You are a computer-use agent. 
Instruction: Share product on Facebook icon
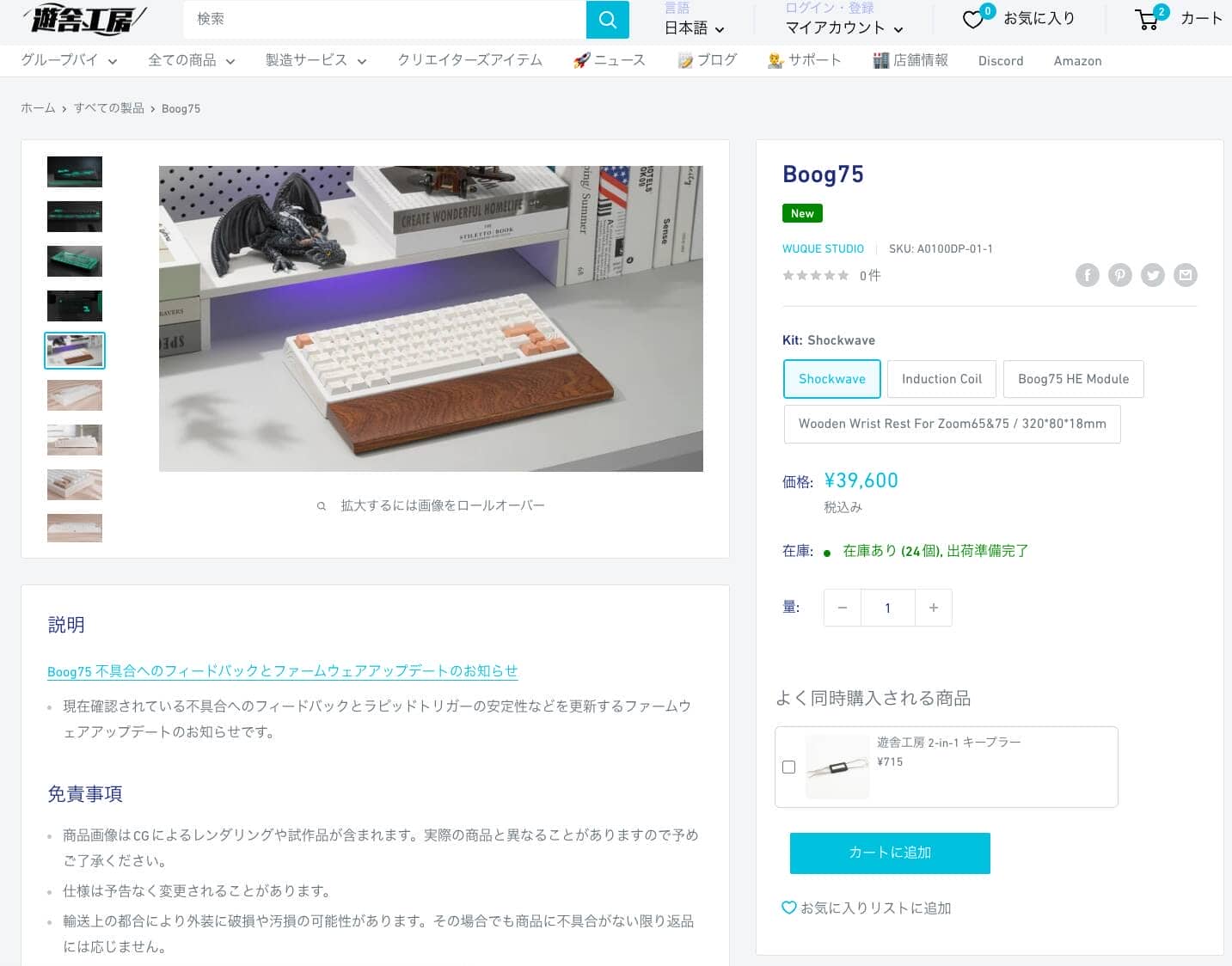pos(1087,275)
